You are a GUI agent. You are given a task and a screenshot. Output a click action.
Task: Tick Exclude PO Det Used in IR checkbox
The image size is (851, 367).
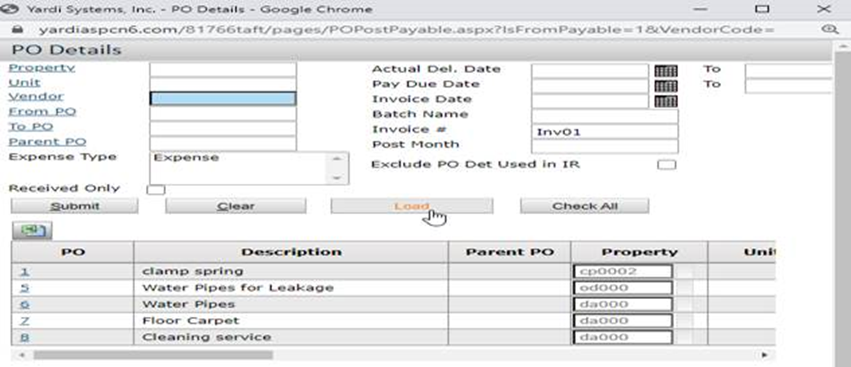tap(666, 164)
